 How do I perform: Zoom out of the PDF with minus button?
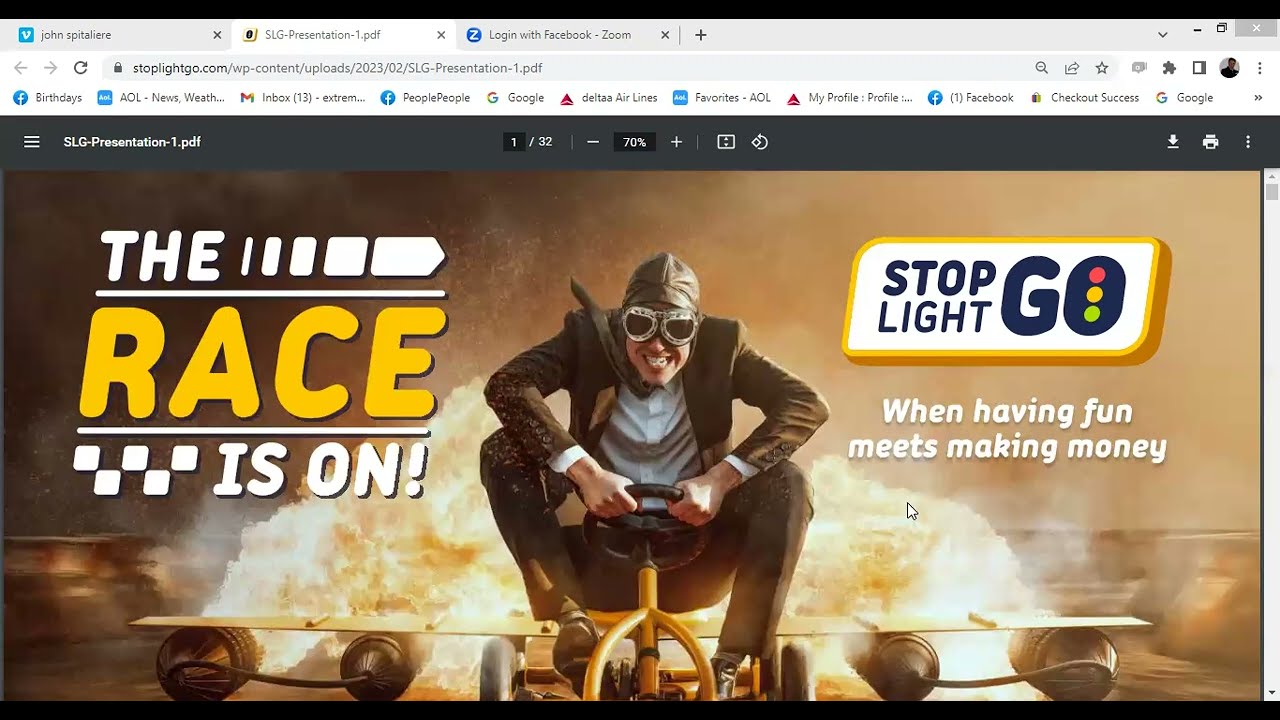point(593,142)
